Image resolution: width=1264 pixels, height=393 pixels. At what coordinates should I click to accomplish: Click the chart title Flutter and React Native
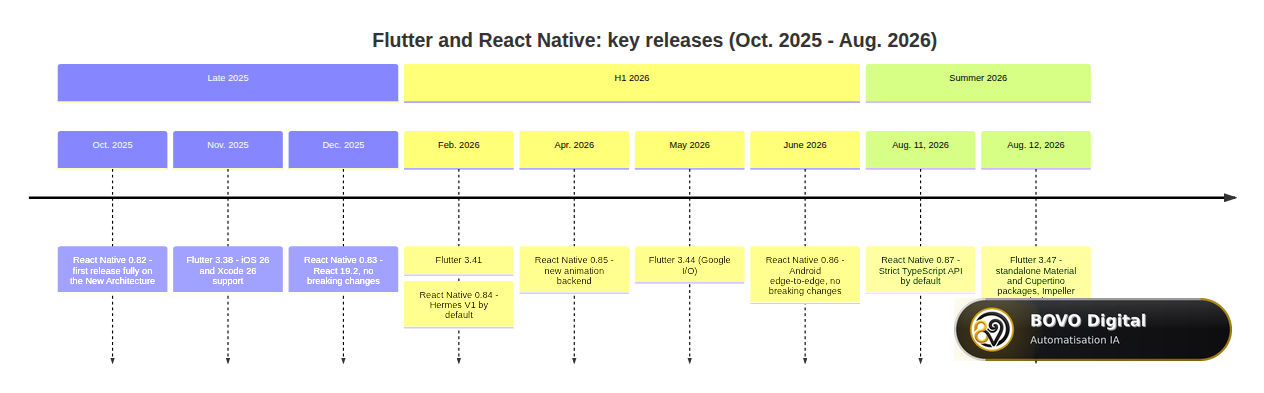point(654,40)
